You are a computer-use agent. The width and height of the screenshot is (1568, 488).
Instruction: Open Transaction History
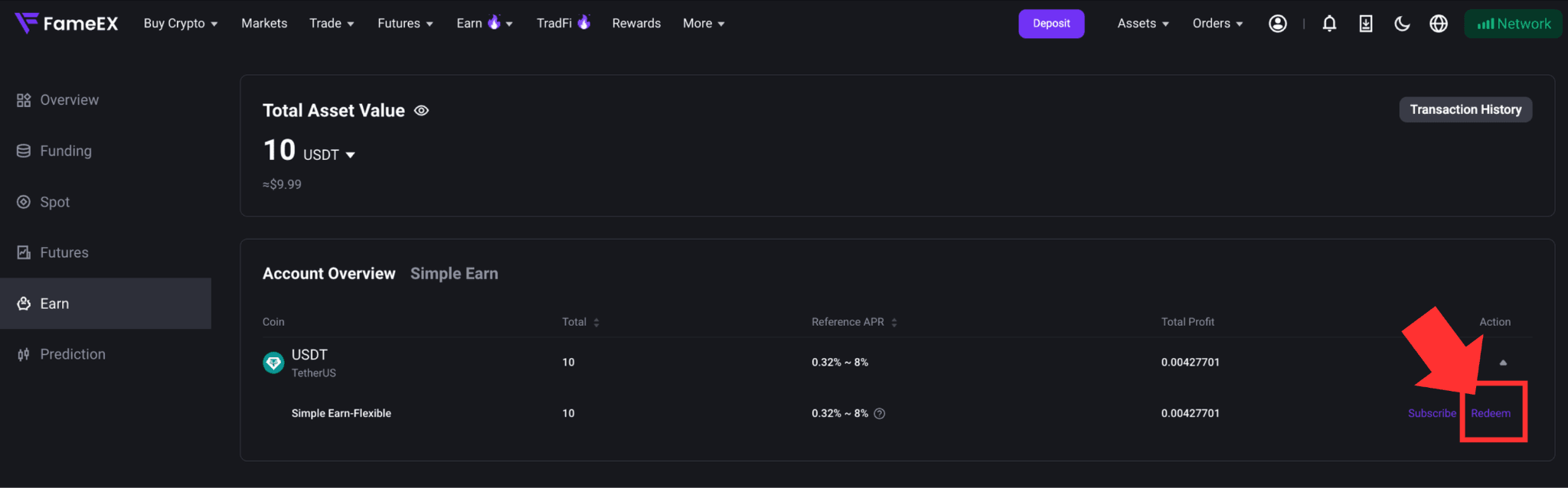(x=1465, y=109)
